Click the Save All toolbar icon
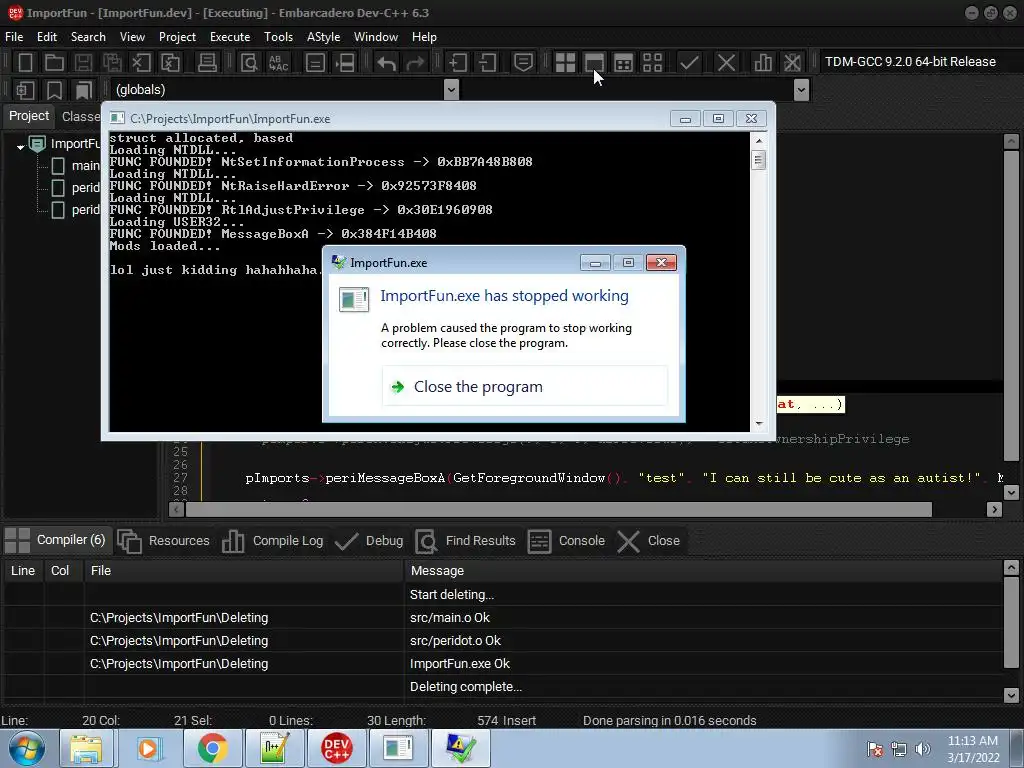 click(x=112, y=63)
